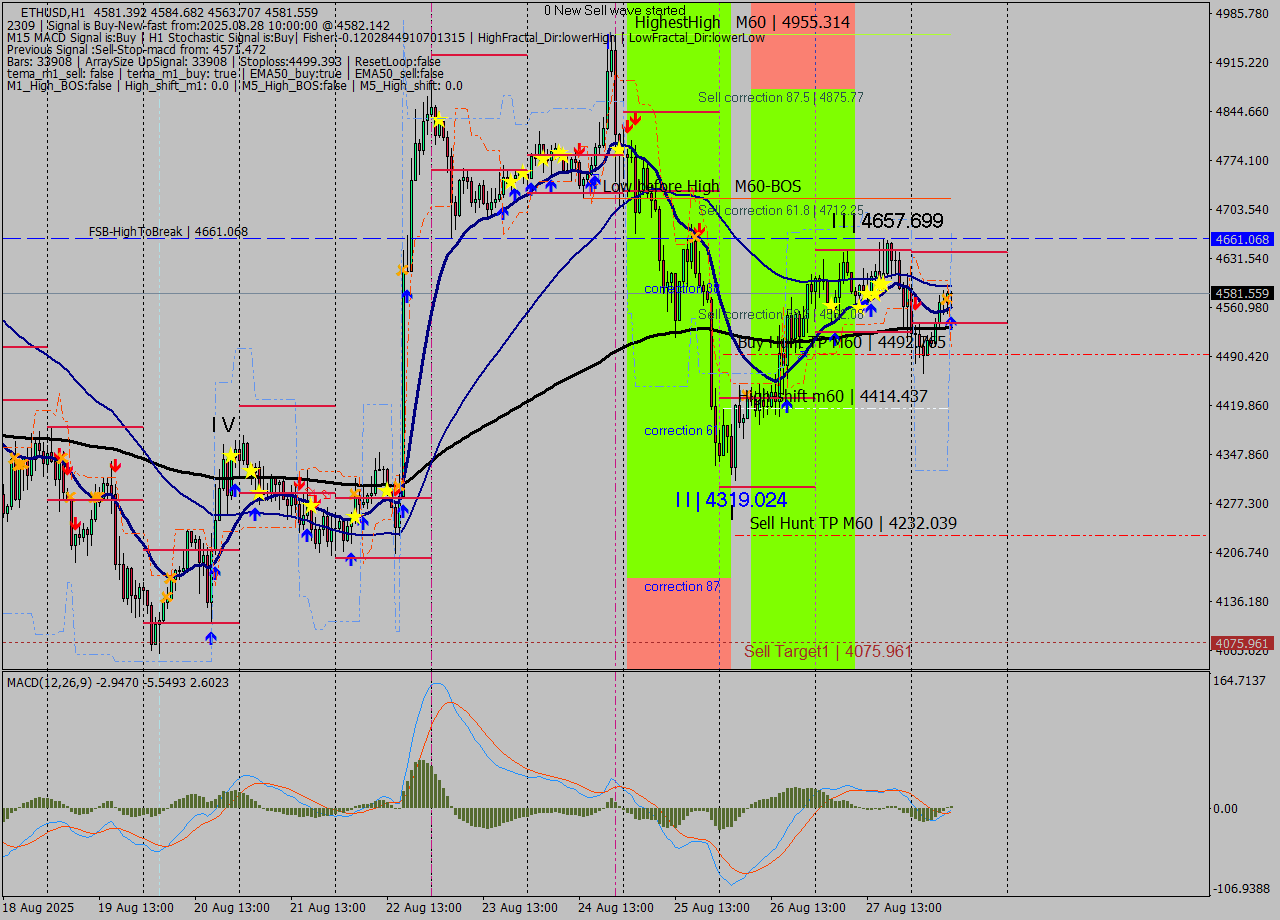Viewport: 1280px width, 920px height.
Task: Select the blue up arrow near the 19 Aug lows
Action: [210, 636]
